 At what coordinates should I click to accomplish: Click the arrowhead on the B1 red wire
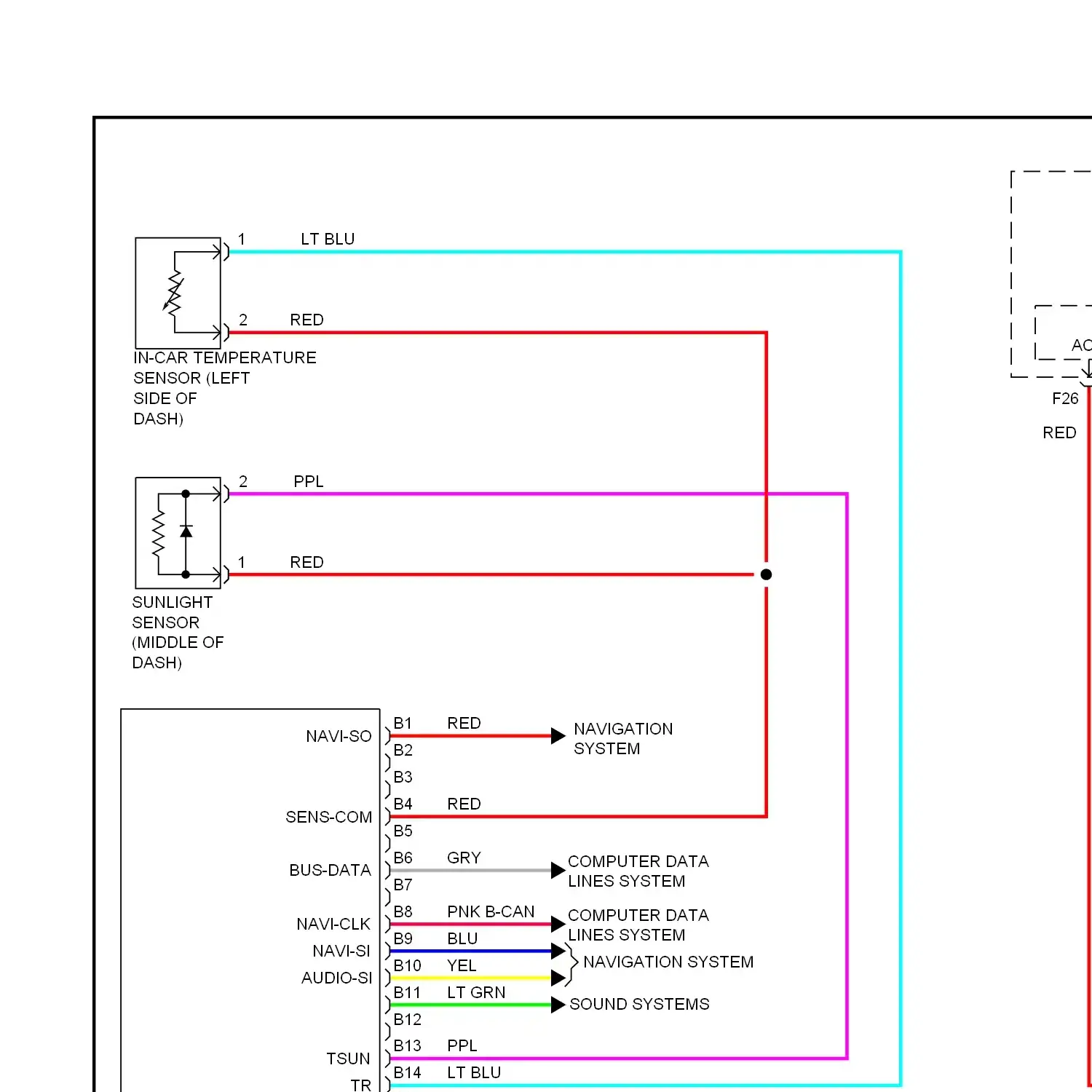point(558,736)
